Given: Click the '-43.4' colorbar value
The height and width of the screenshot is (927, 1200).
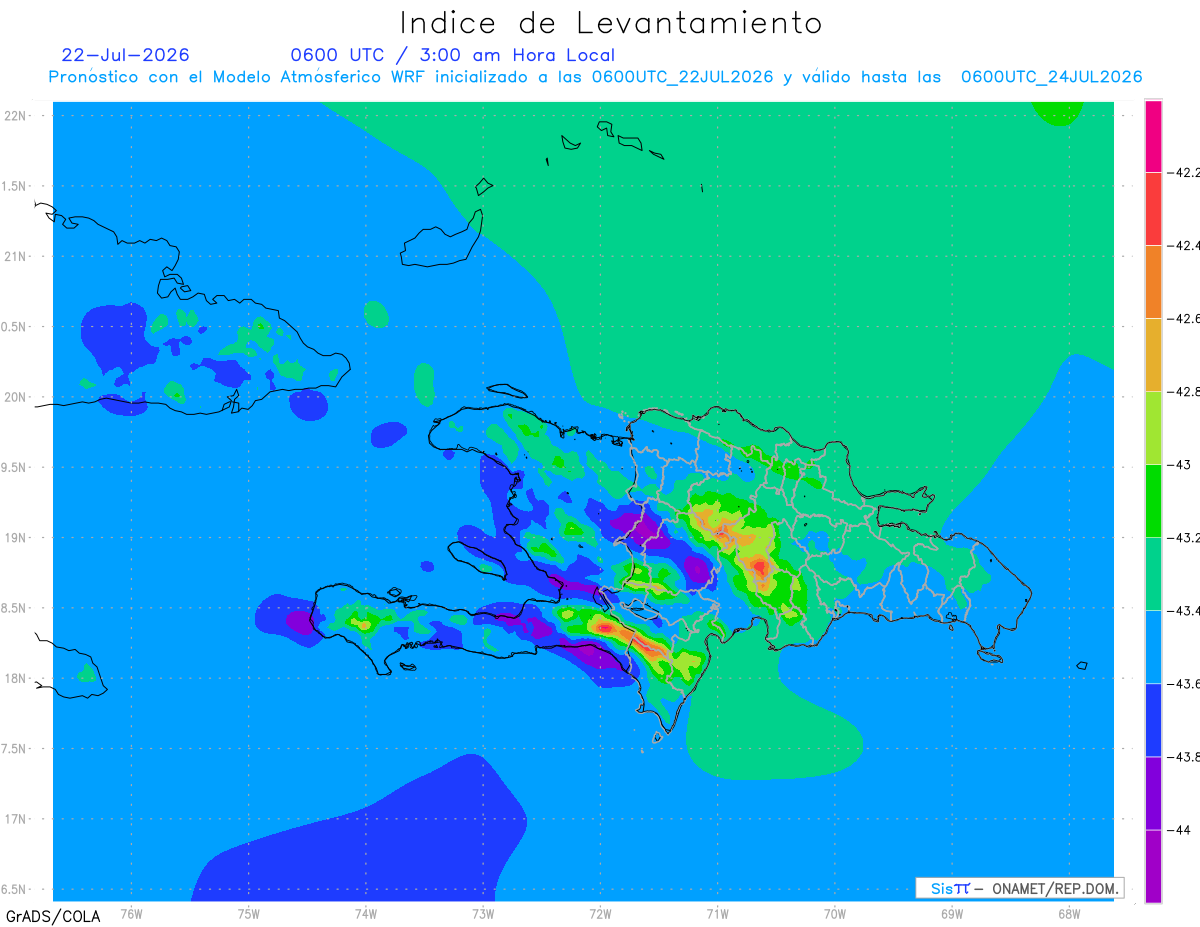Looking at the screenshot, I should coord(1185,610).
